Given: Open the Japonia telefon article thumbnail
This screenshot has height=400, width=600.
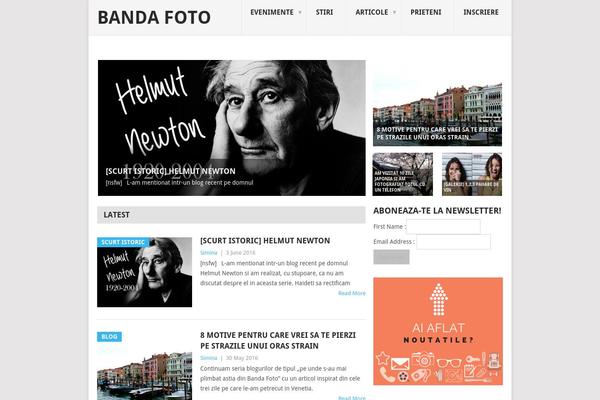Looking at the screenshot, I should 403,174.
